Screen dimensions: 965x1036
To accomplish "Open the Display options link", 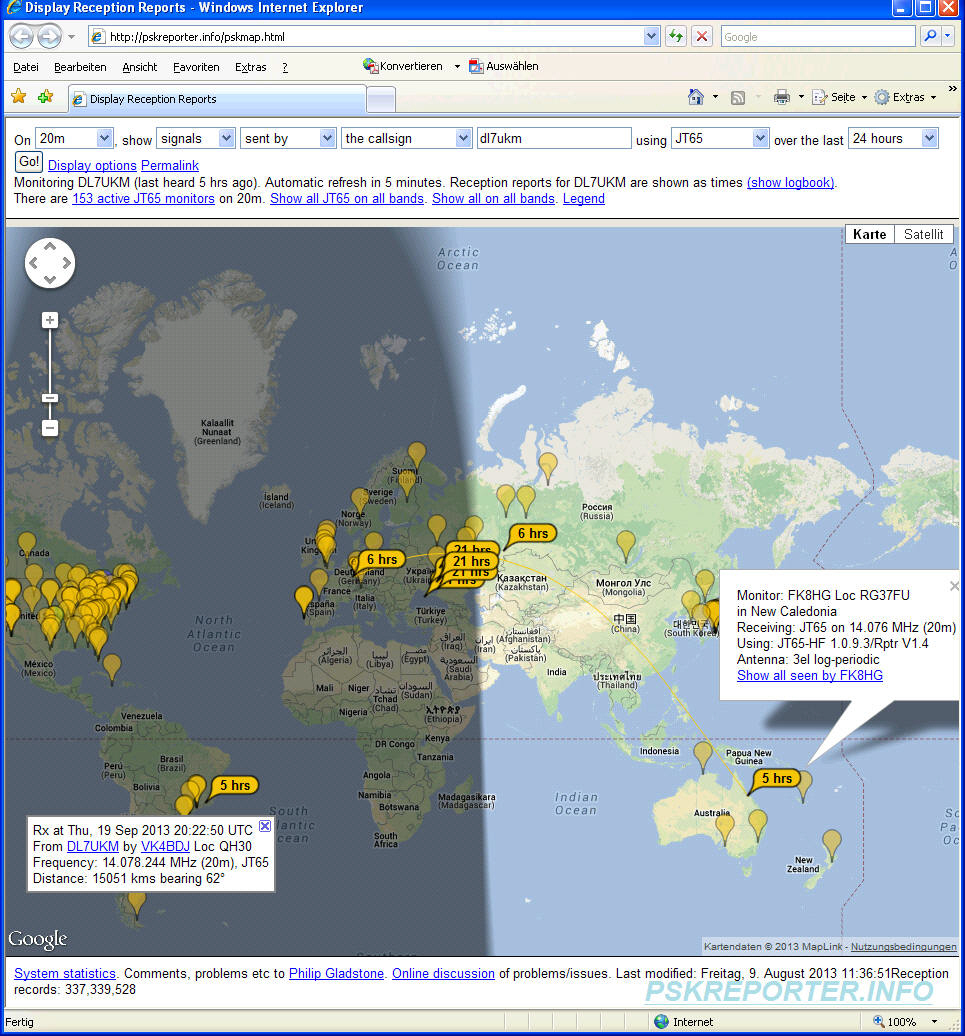I will click(x=92, y=165).
